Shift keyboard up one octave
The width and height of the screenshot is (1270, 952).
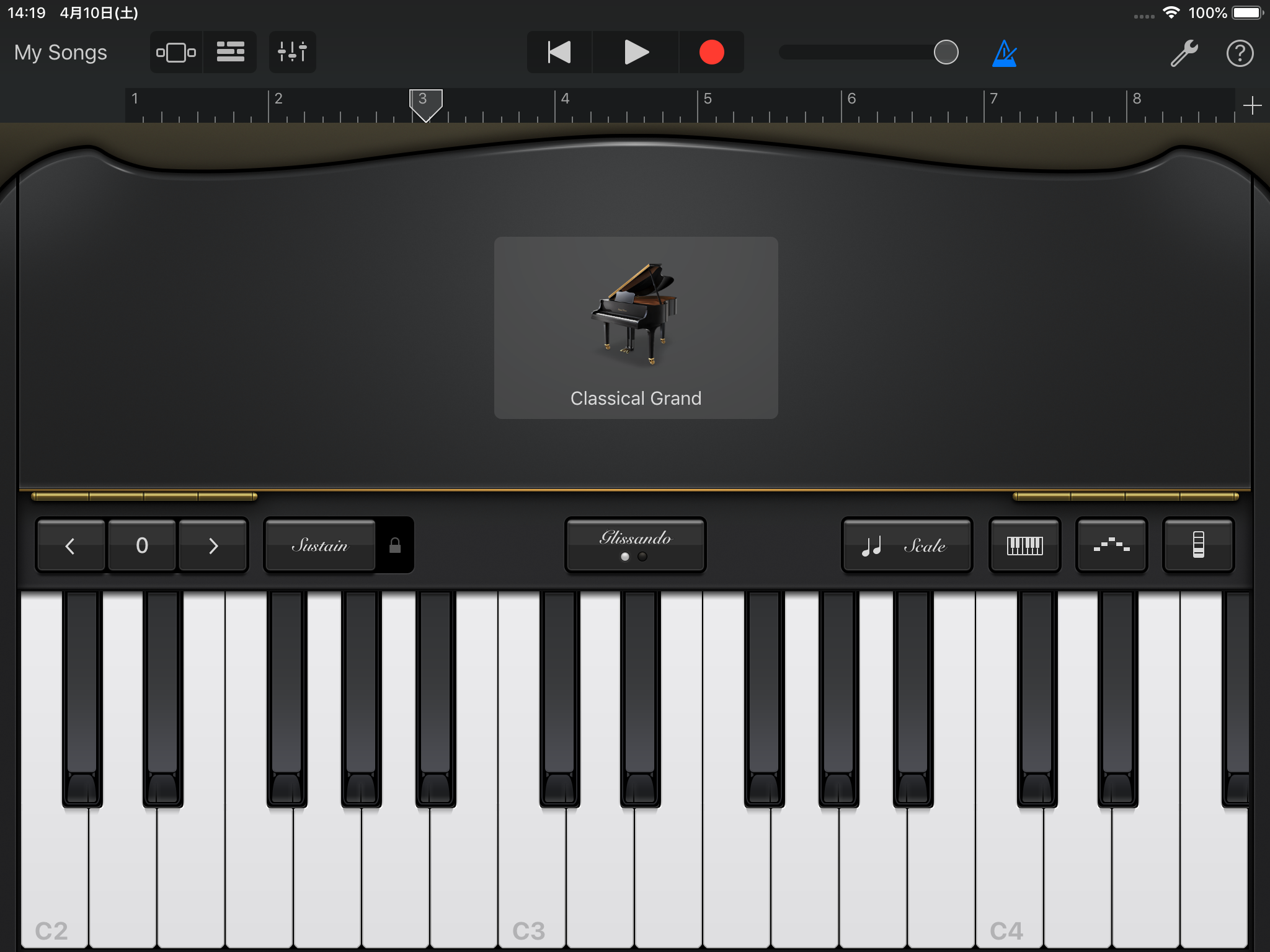(213, 545)
